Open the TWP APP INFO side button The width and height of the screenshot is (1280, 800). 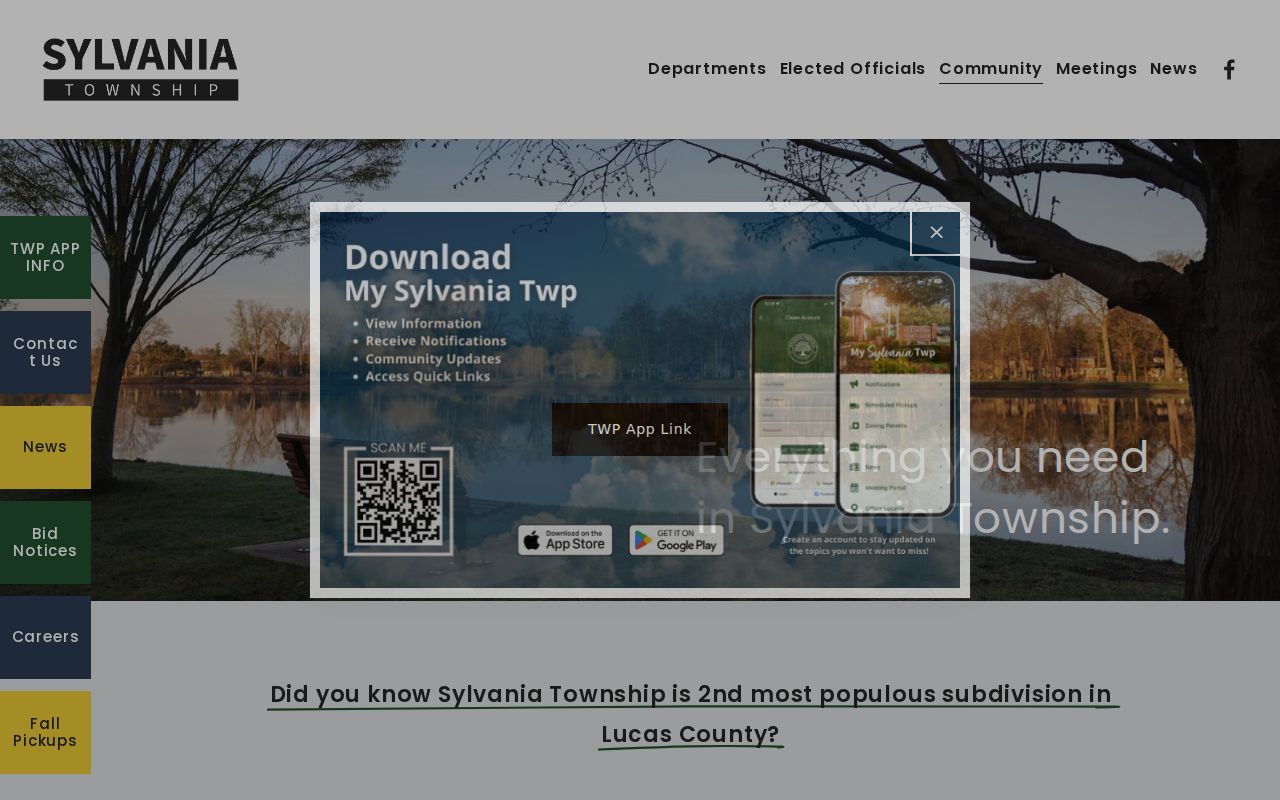tap(45, 257)
